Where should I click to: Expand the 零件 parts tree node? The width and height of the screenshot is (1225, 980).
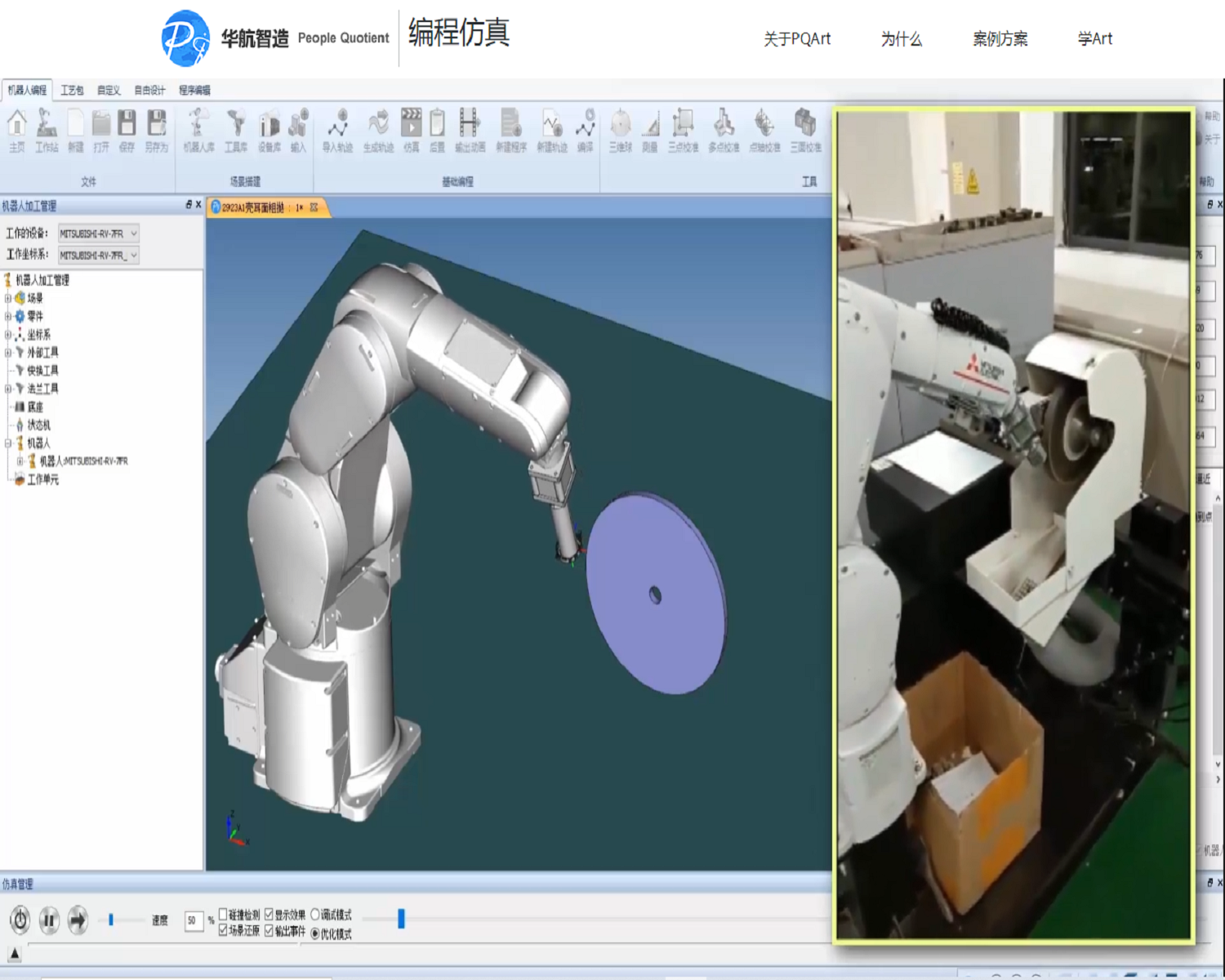[x=8, y=316]
